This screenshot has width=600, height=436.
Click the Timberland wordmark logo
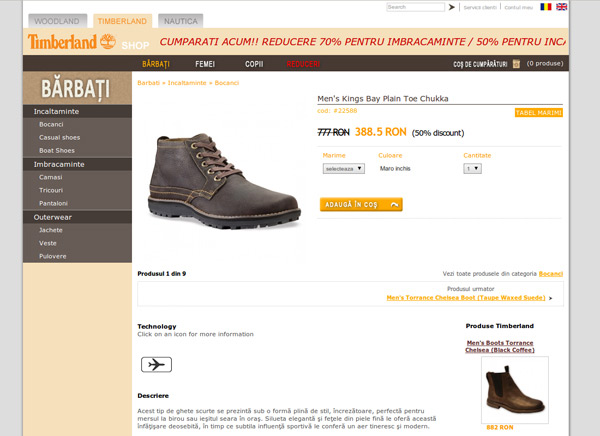pyautogui.click(x=62, y=42)
